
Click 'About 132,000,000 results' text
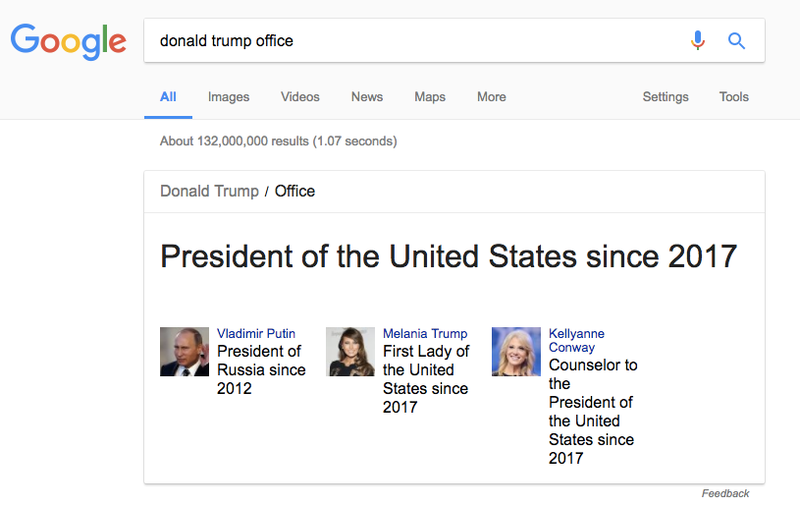tap(278, 141)
